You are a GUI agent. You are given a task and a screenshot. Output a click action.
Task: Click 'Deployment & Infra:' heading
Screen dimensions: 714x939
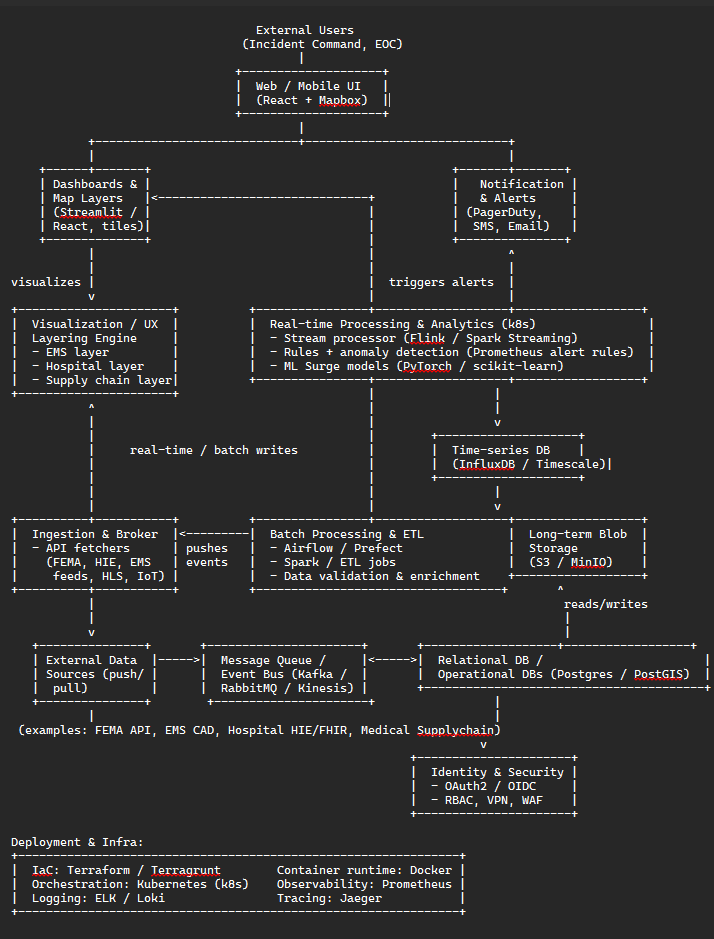(x=77, y=842)
